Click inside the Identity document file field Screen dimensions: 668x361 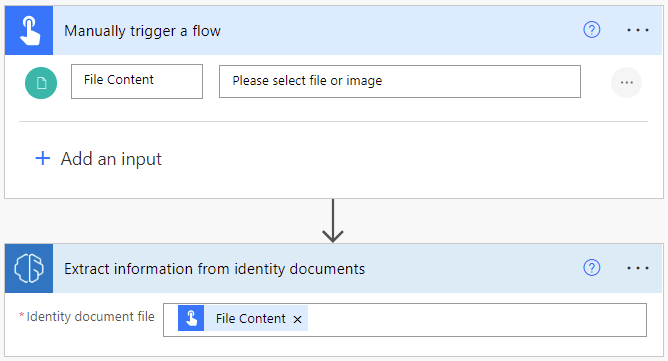point(405,320)
